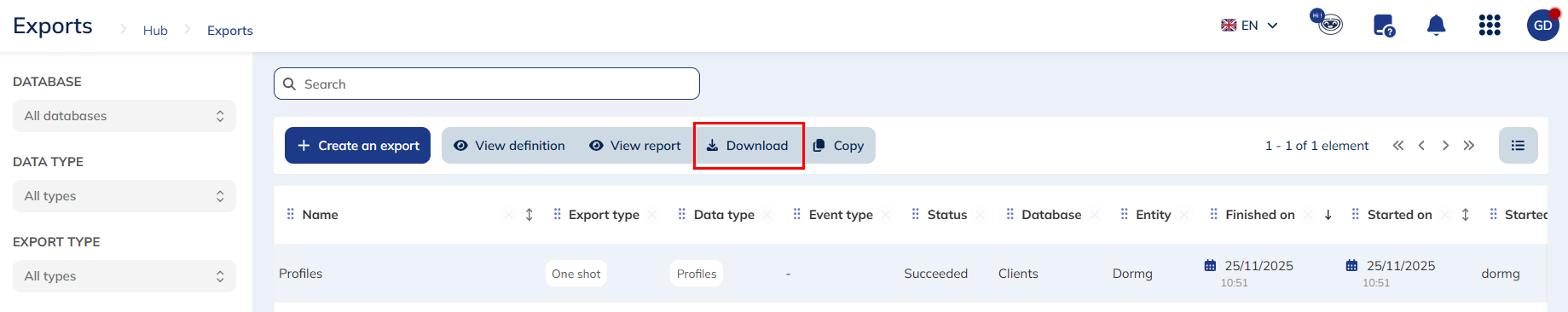
Task: Click the View definition button
Action: click(x=509, y=146)
